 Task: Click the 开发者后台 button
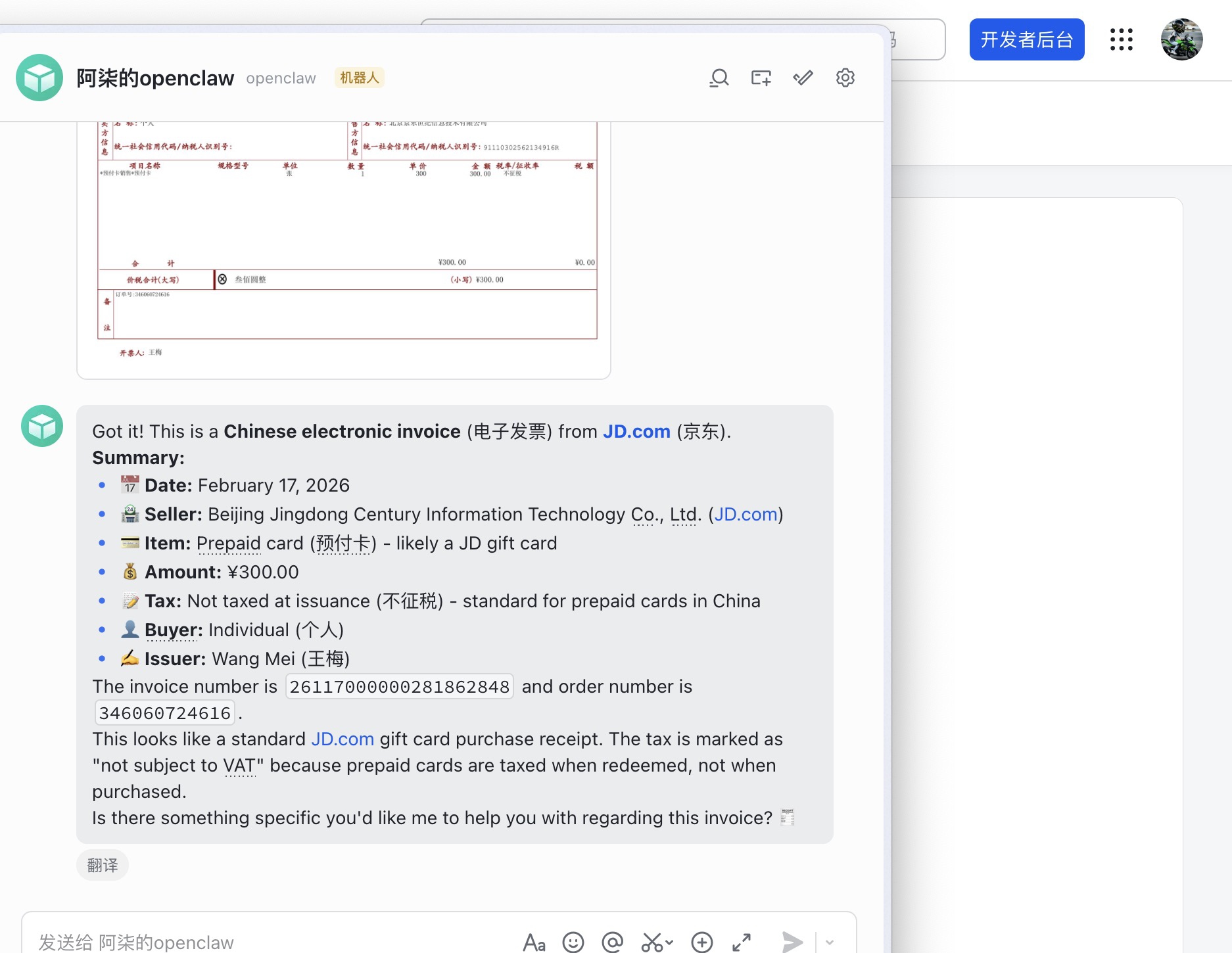(1027, 39)
